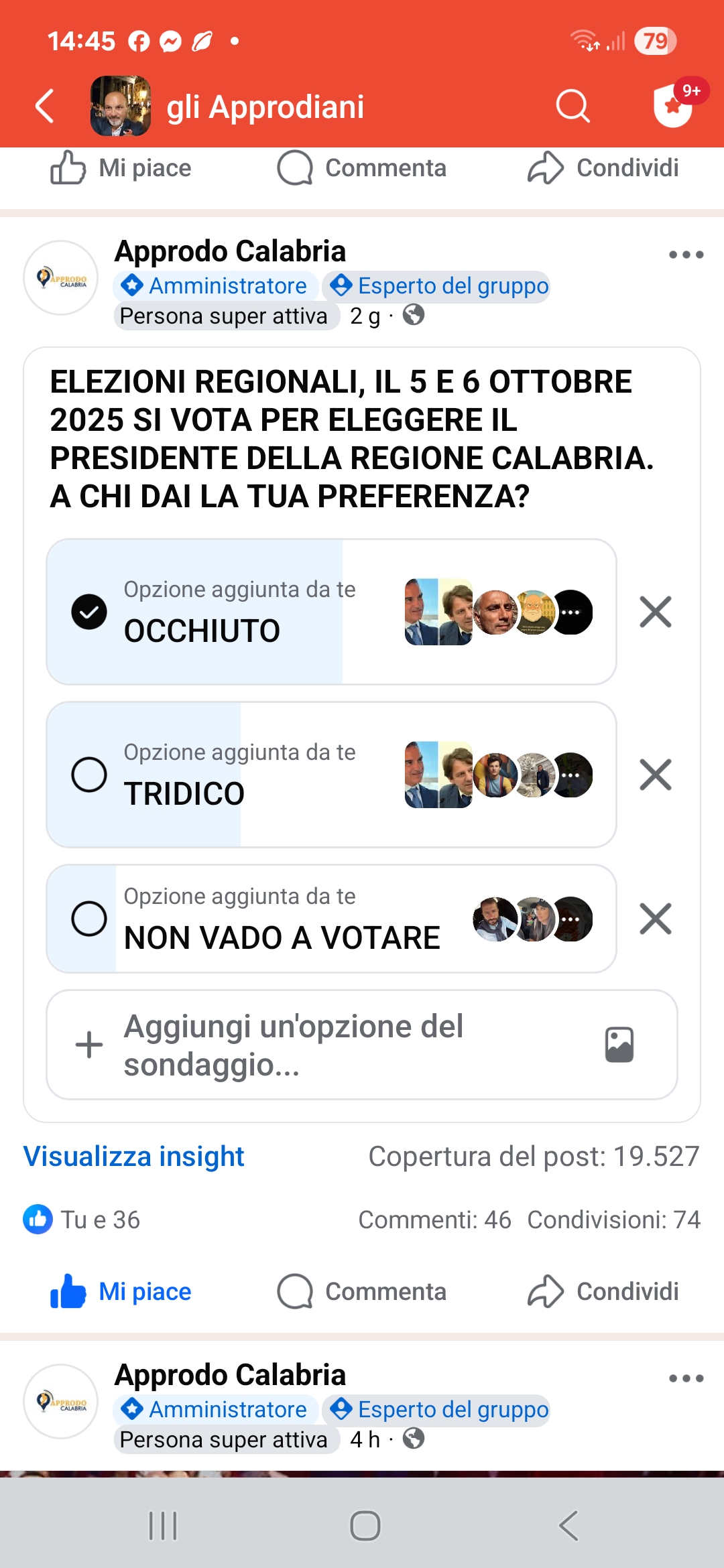Screen dimensions: 724x1568
Task: Select the NON VADO A VOTARE option
Action: (x=89, y=918)
